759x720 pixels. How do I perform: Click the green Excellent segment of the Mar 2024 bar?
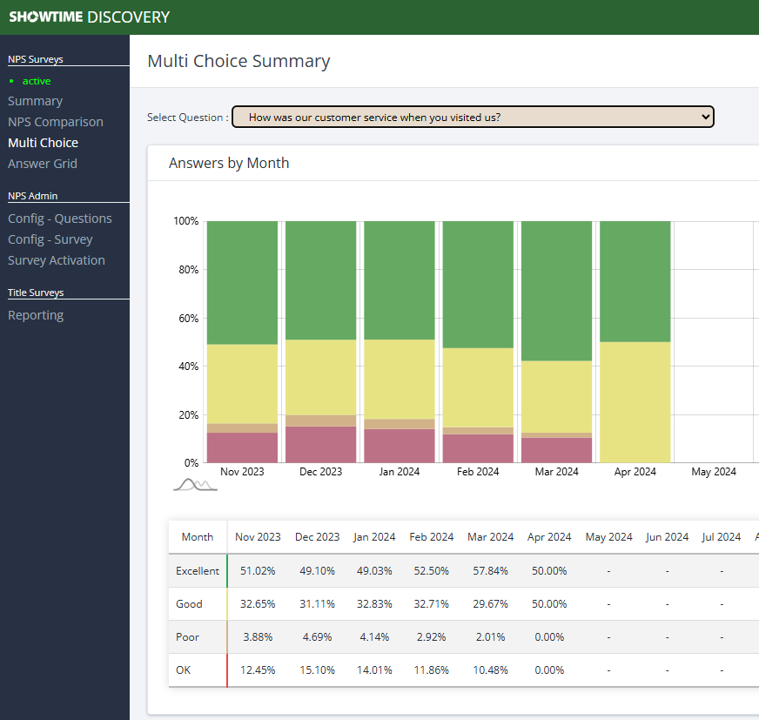pyautogui.click(x=557, y=291)
